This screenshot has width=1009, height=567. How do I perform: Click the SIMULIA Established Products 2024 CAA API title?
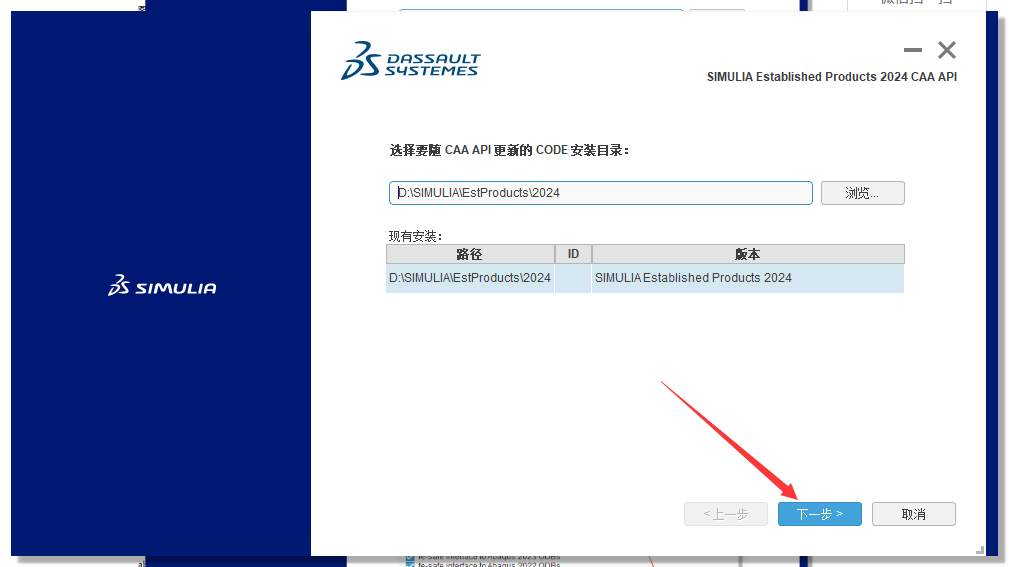831,77
